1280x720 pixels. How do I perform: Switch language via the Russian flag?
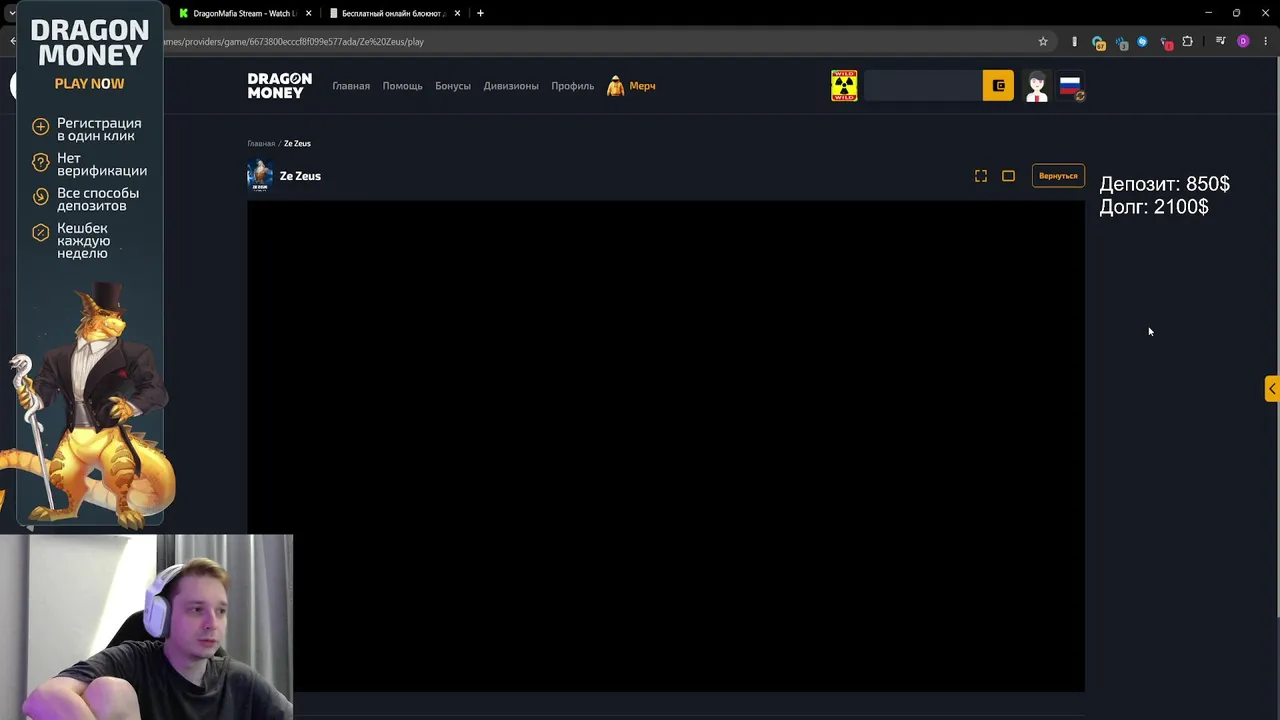(x=1071, y=86)
